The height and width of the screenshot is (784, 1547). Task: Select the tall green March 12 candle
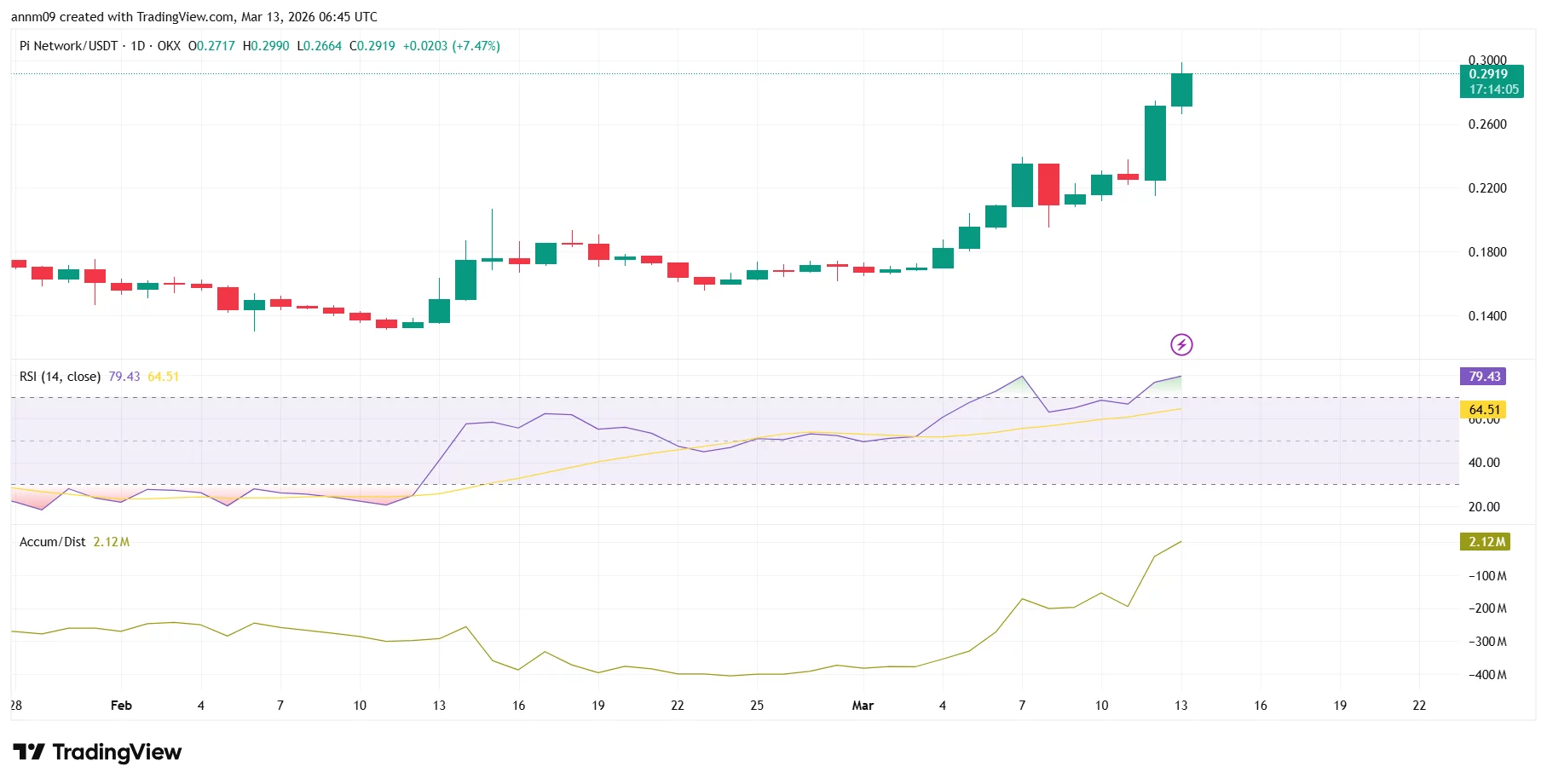click(x=1155, y=145)
